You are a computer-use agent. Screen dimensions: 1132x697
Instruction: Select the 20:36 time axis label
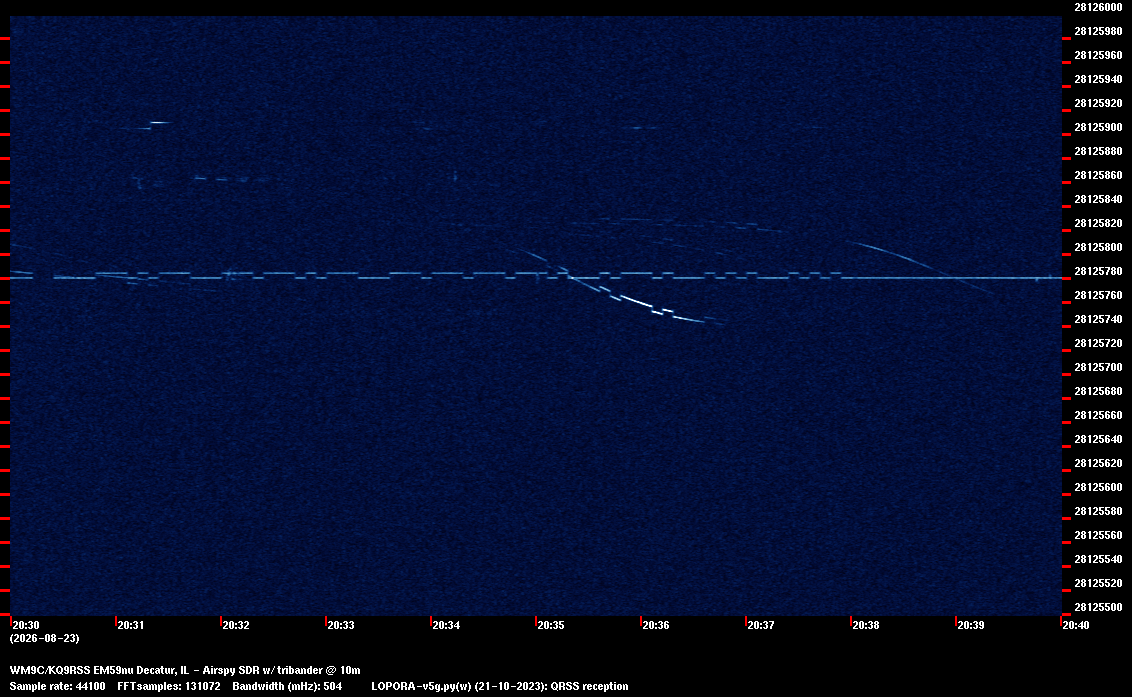point(656,625)
